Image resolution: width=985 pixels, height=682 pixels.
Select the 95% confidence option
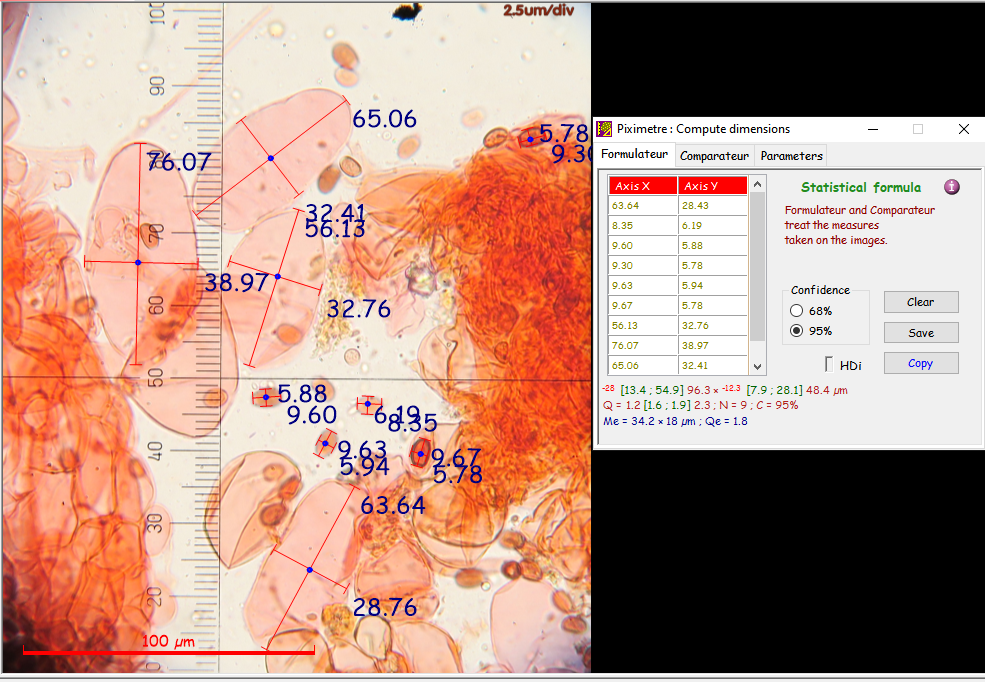(797, 331)
